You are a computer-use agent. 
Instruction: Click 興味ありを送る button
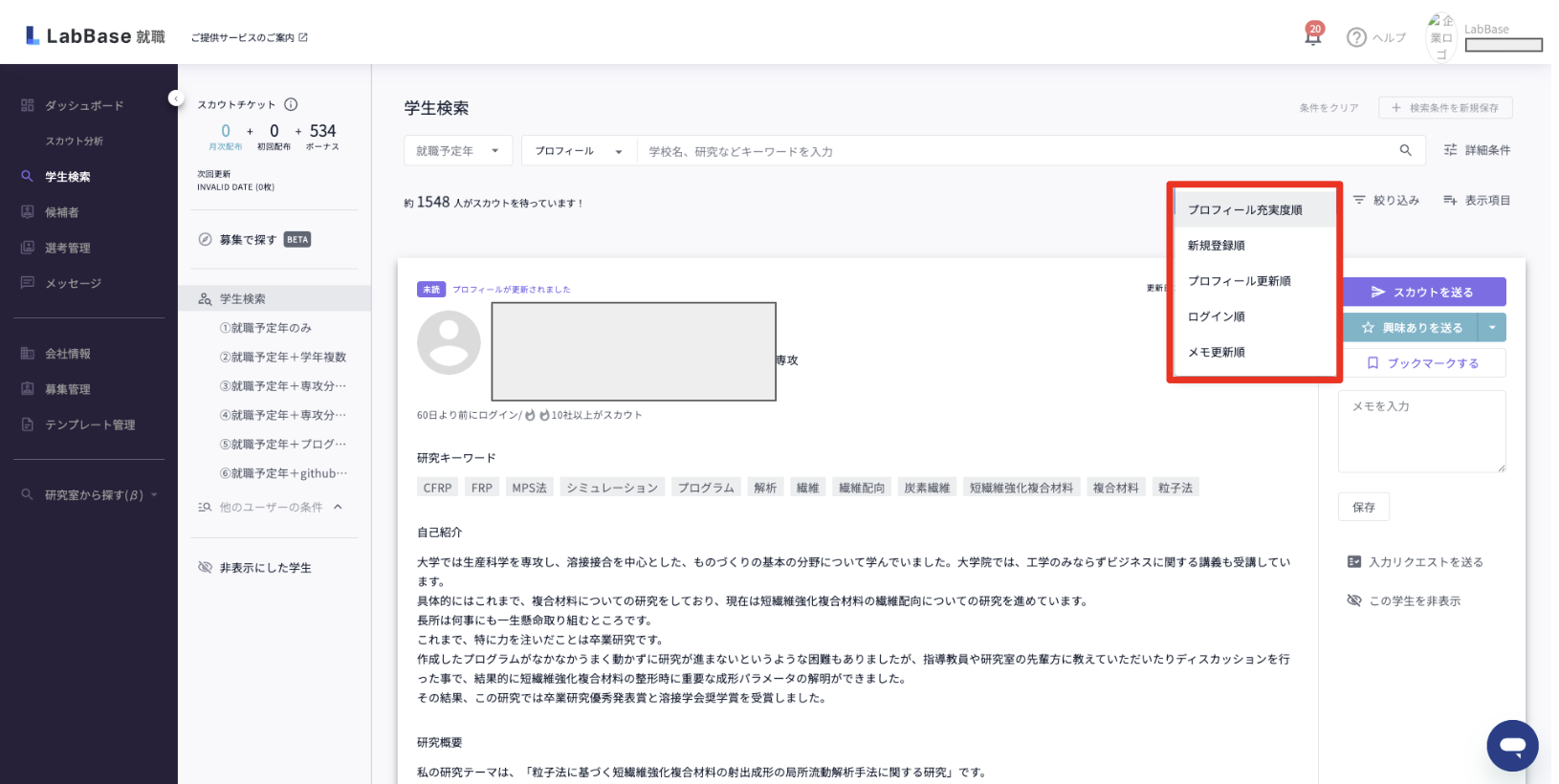pyautogui.click(x=1411, y=327)
